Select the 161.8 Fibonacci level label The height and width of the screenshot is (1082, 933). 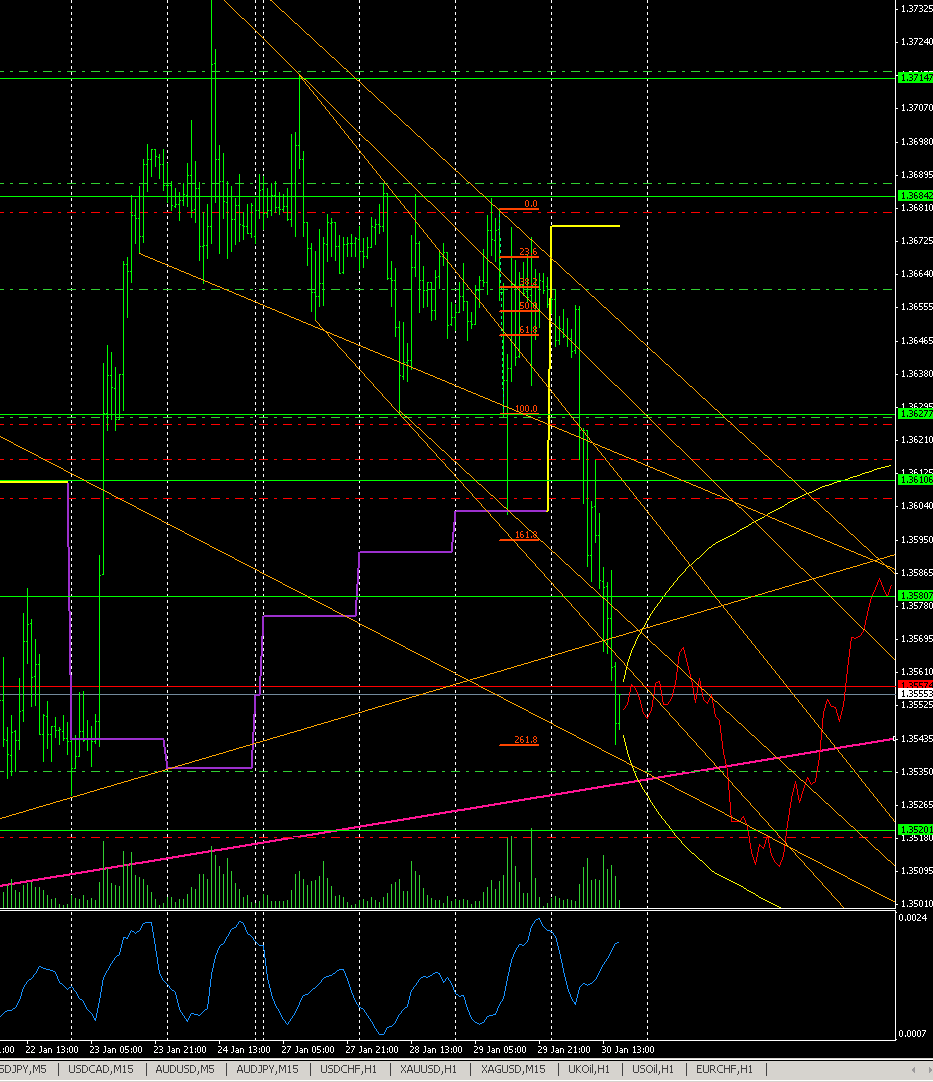point(524,535)
